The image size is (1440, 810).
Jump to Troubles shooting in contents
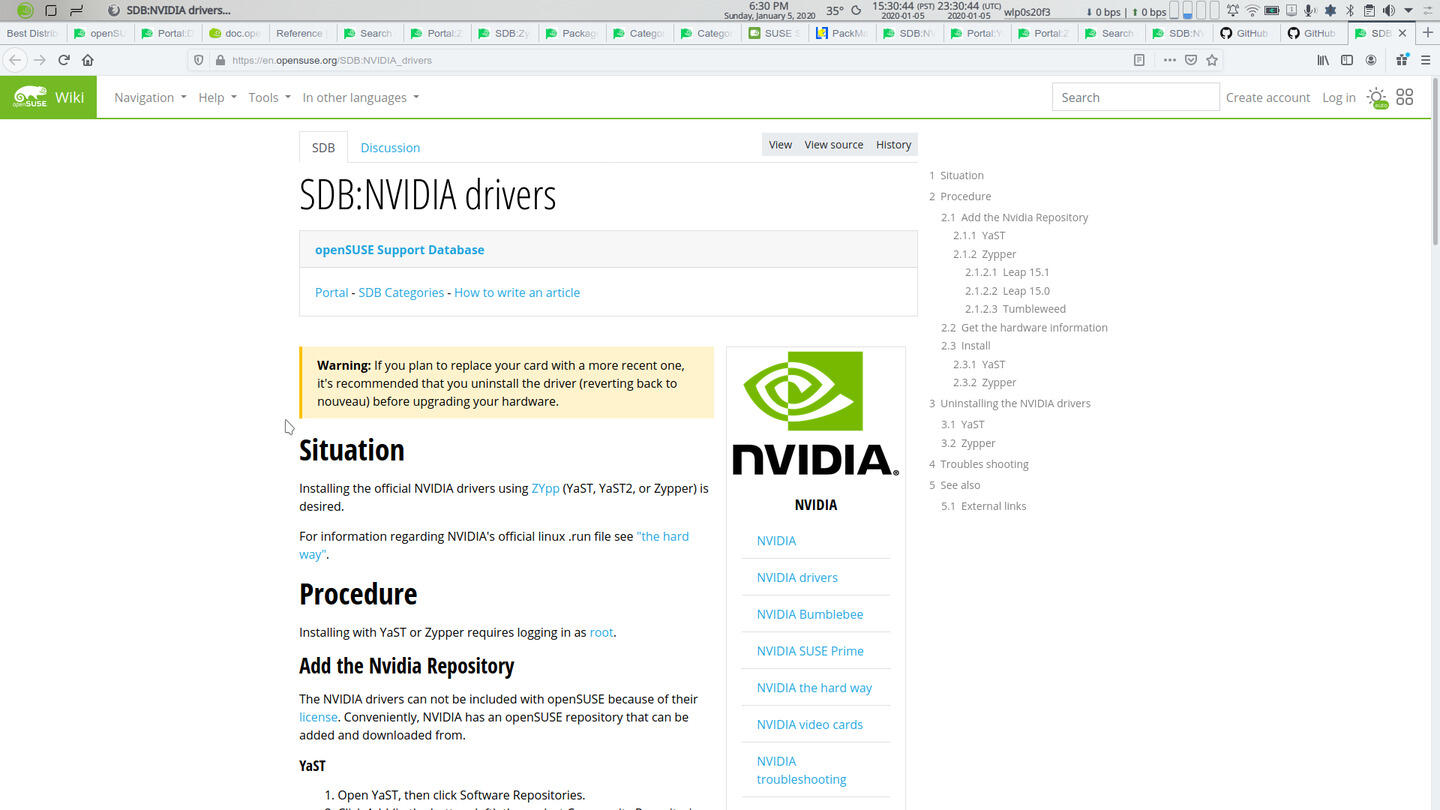pyautogui.click(x=979, y=464)
